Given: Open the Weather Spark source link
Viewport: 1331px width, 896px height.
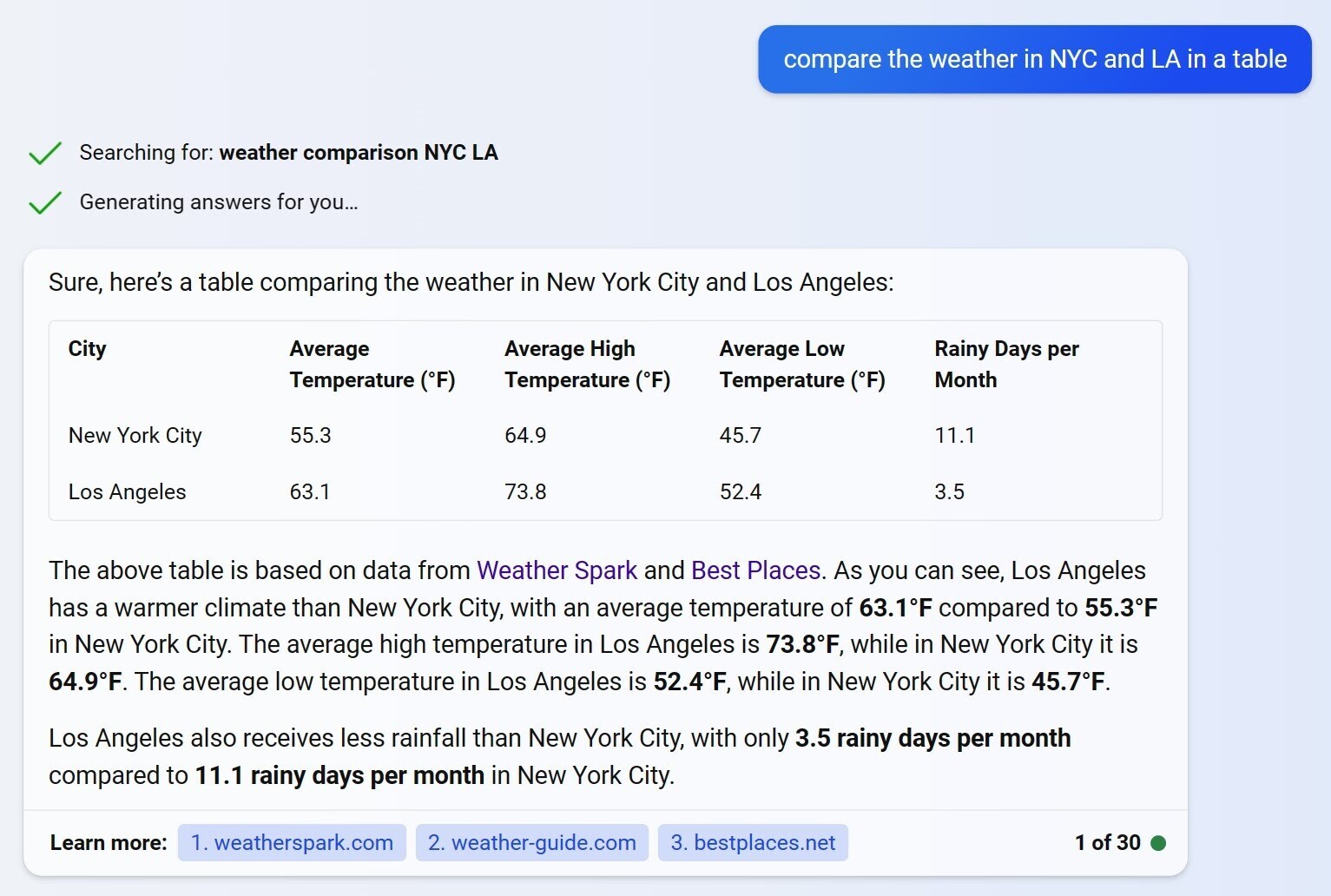Looking at the screenshot, I should pyautogui.click(x=557, y=570).
